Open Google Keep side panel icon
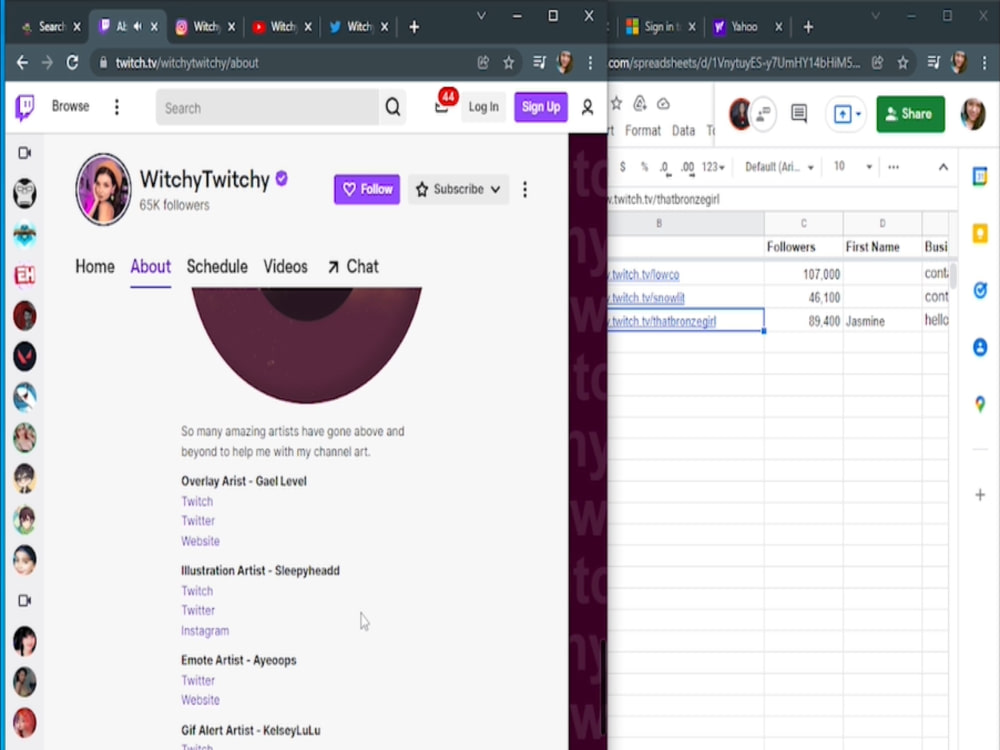Image resolution: width=1000 pixels, height=750 pixels. click(x=980, y=233)
